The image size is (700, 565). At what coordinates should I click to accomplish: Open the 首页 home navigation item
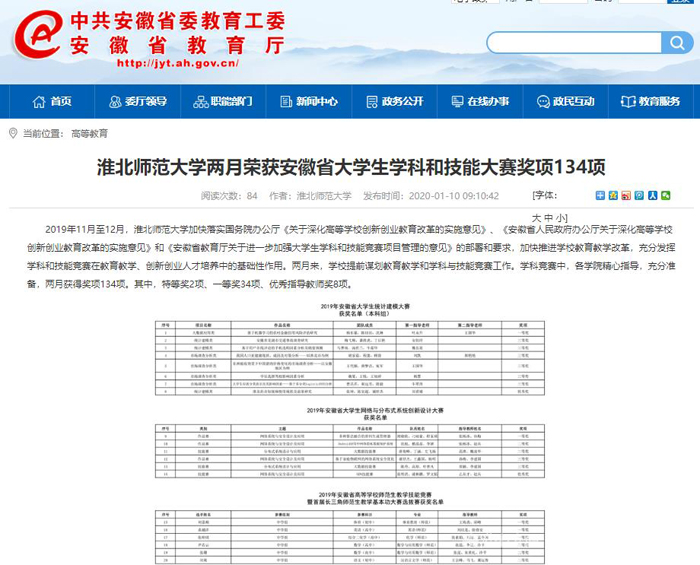[52, 101]
